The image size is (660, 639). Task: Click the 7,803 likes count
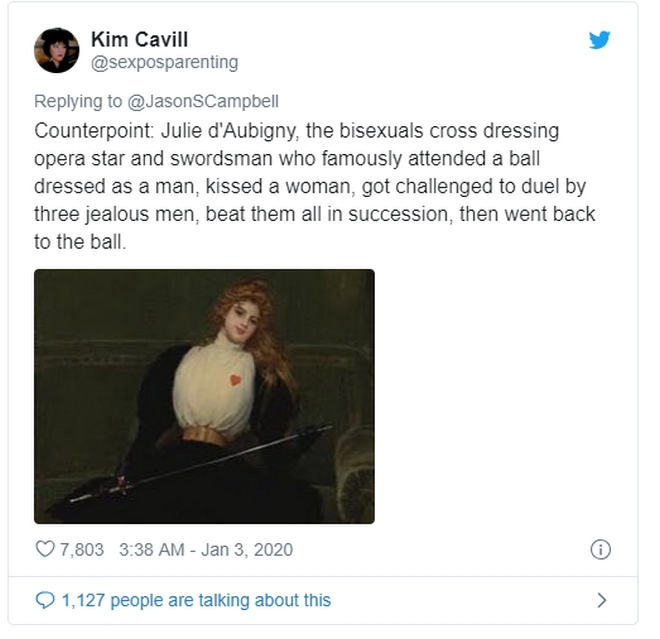point(82,550)
